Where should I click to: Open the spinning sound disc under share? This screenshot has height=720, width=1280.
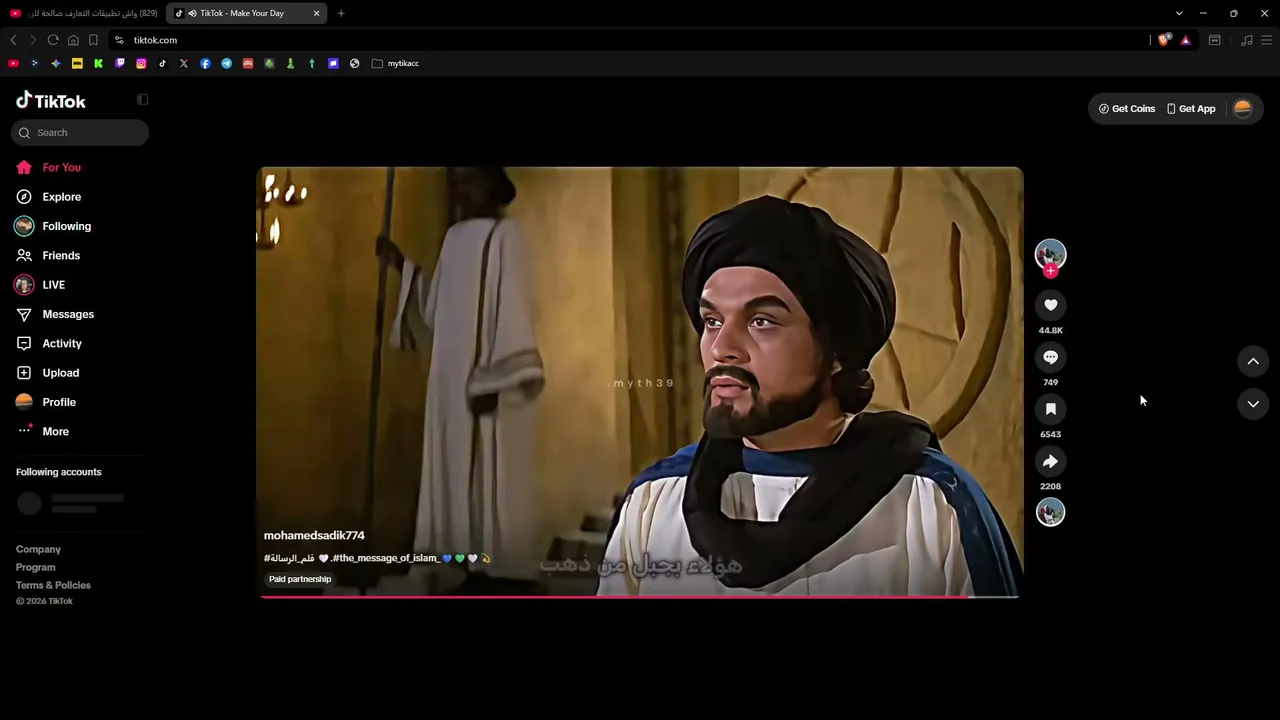pyautogui.click(x=1050, y=512)
